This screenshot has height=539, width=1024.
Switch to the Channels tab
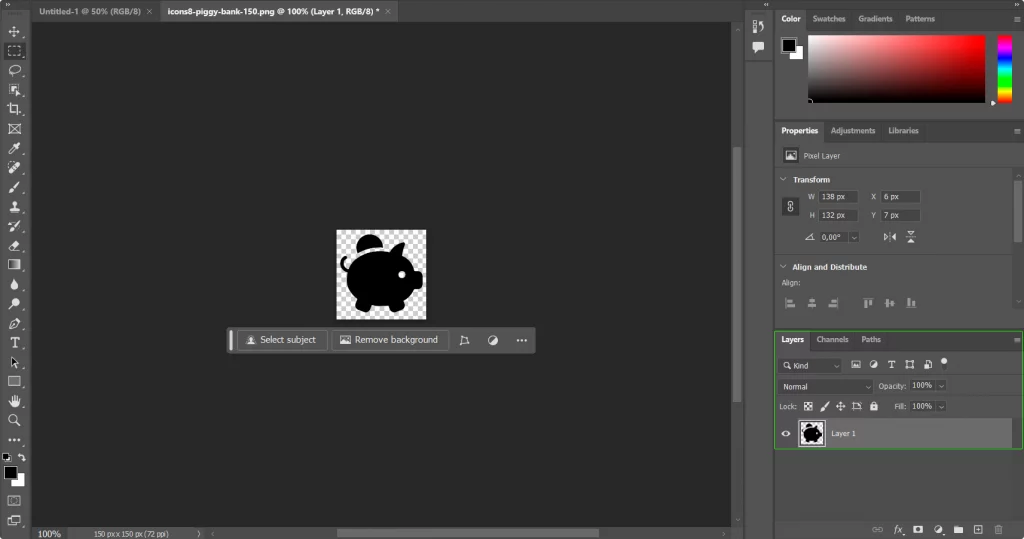[x=832, y=340]
